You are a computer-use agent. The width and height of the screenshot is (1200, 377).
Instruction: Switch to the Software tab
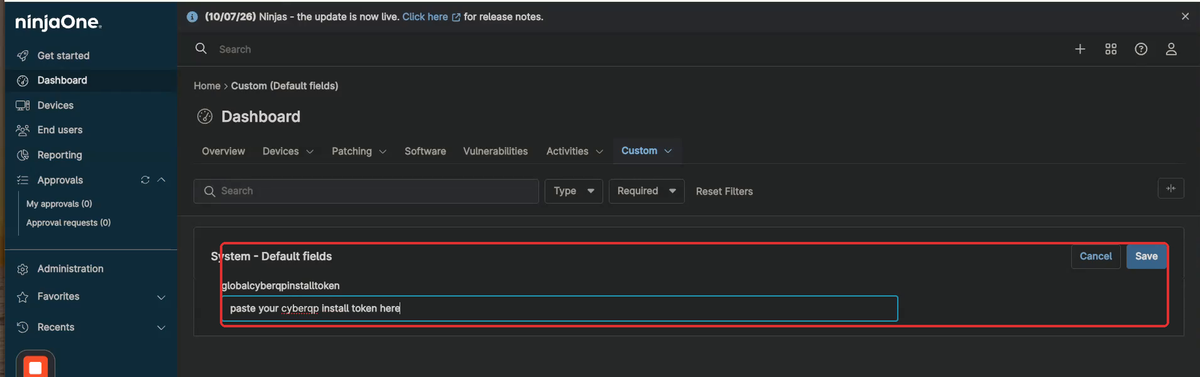coord(425,151)
